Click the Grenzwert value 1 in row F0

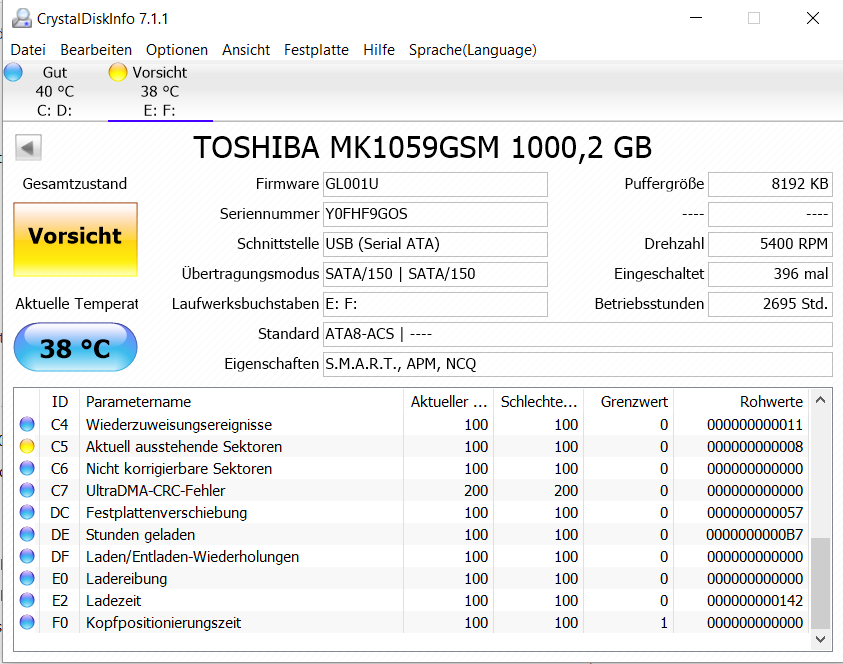(664, 623)
